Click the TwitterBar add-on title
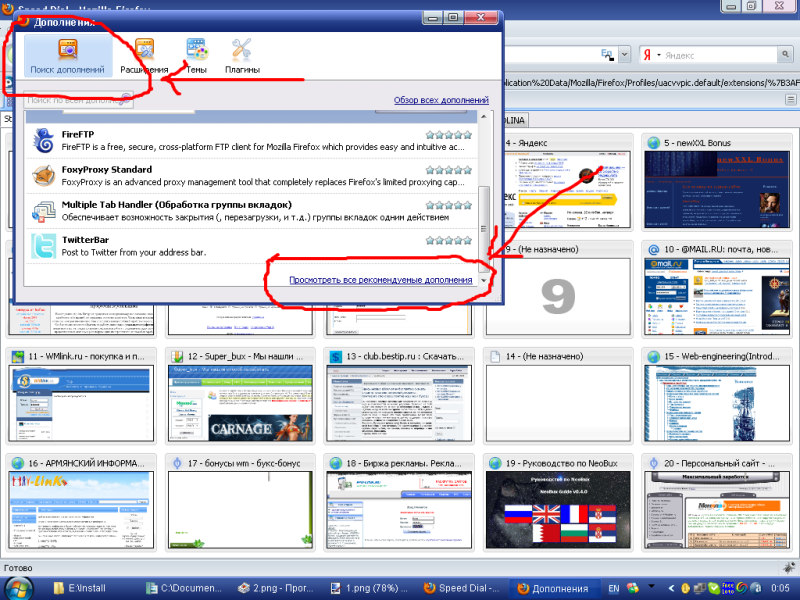Viewport: 800px width, 600px height. pyautogui.click(x=85, y=240)
